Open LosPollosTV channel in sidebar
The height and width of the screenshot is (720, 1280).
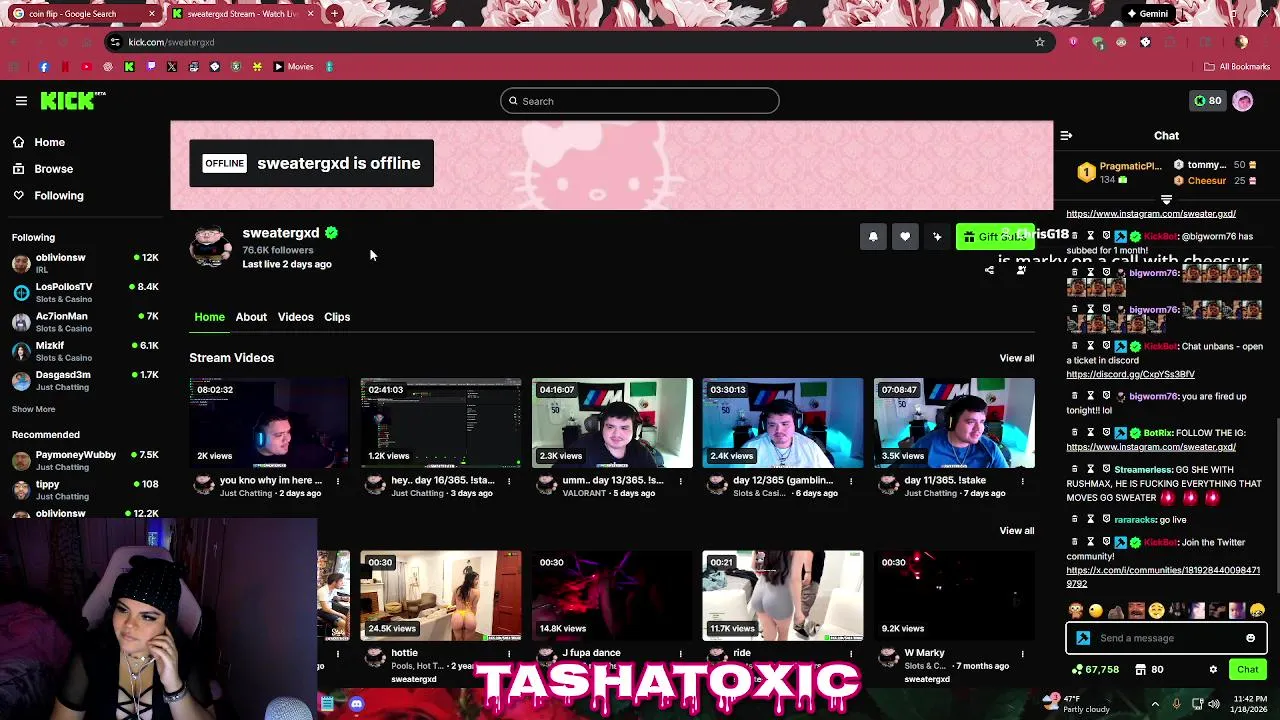[x=85, y=292]
